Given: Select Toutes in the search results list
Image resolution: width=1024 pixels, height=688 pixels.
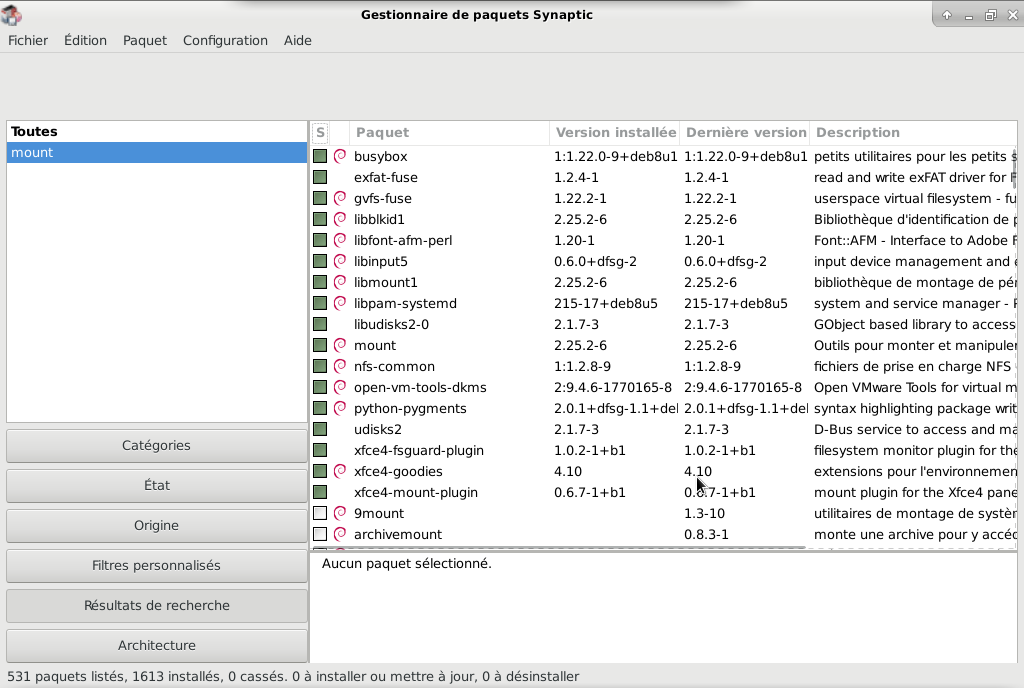Looking at the screenshot, I should point(157,131).
